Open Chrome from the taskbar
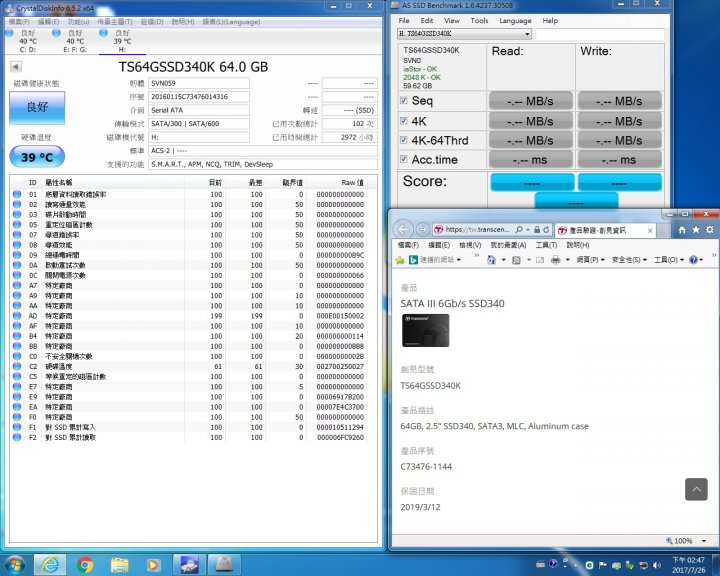The image size is (720, 576). point(85,565)
